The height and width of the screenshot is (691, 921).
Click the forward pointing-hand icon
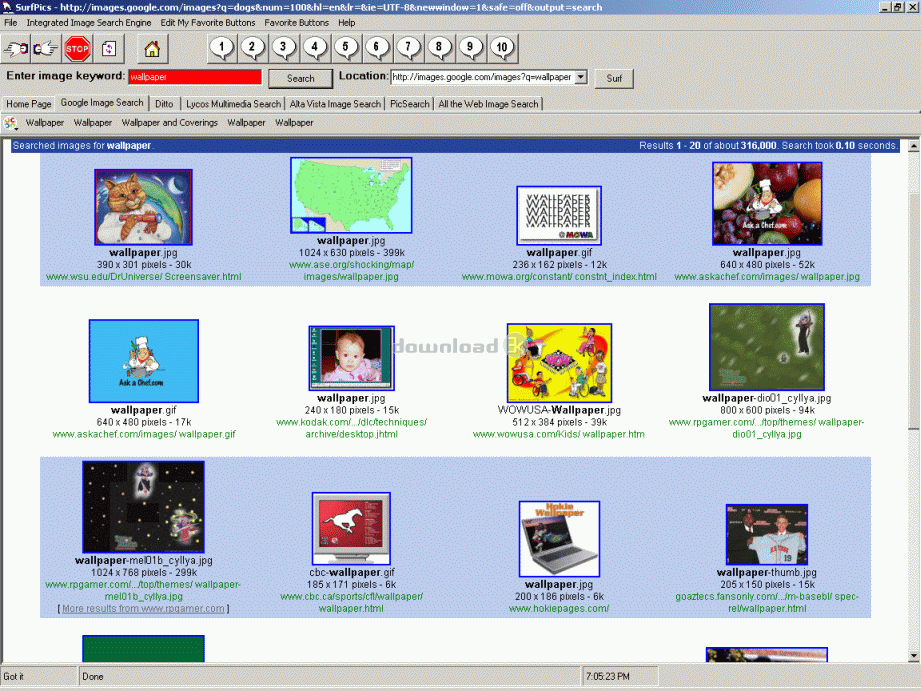[46, 48]
